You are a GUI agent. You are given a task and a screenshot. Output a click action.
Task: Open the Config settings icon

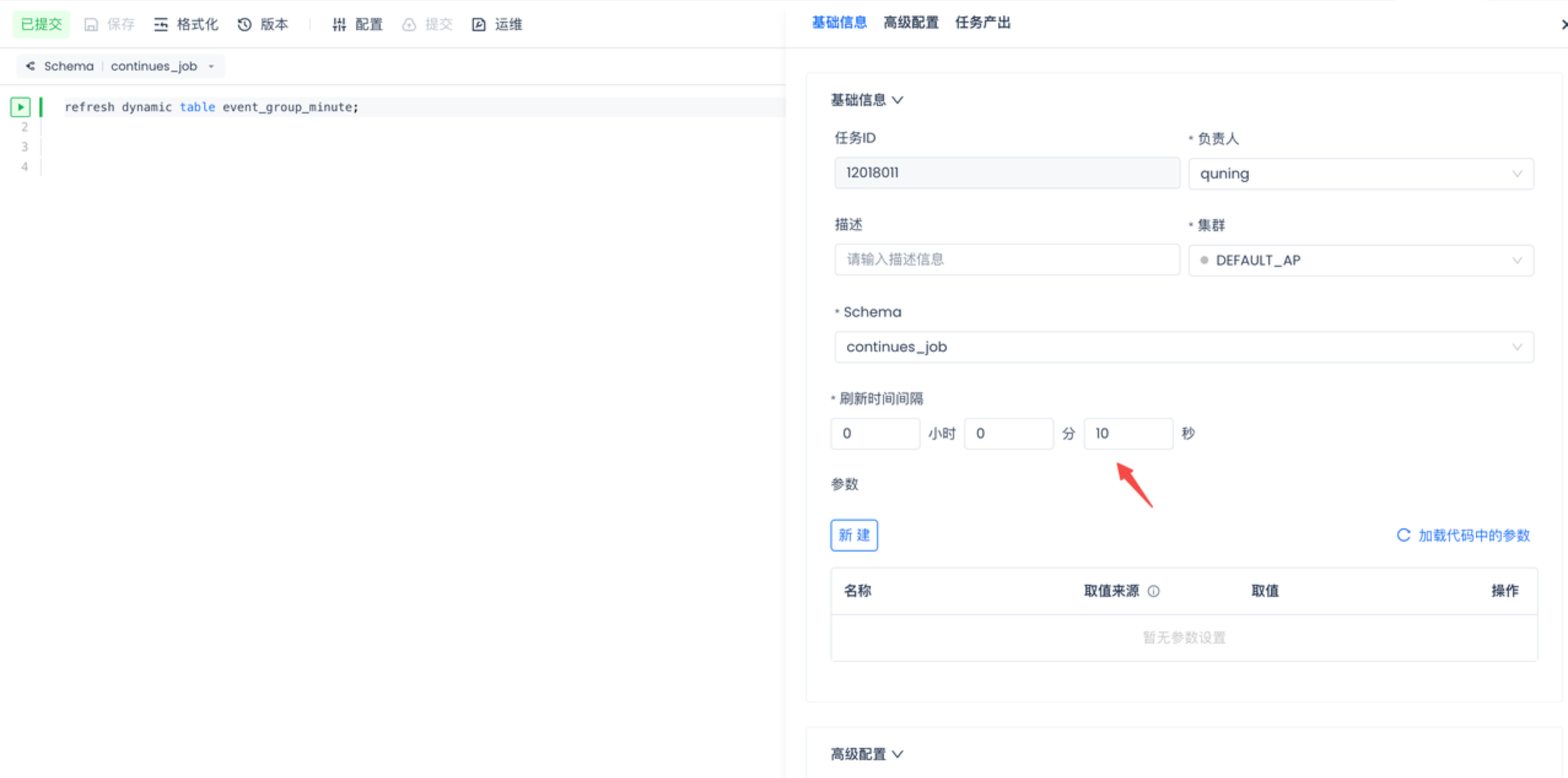(339, 25)
